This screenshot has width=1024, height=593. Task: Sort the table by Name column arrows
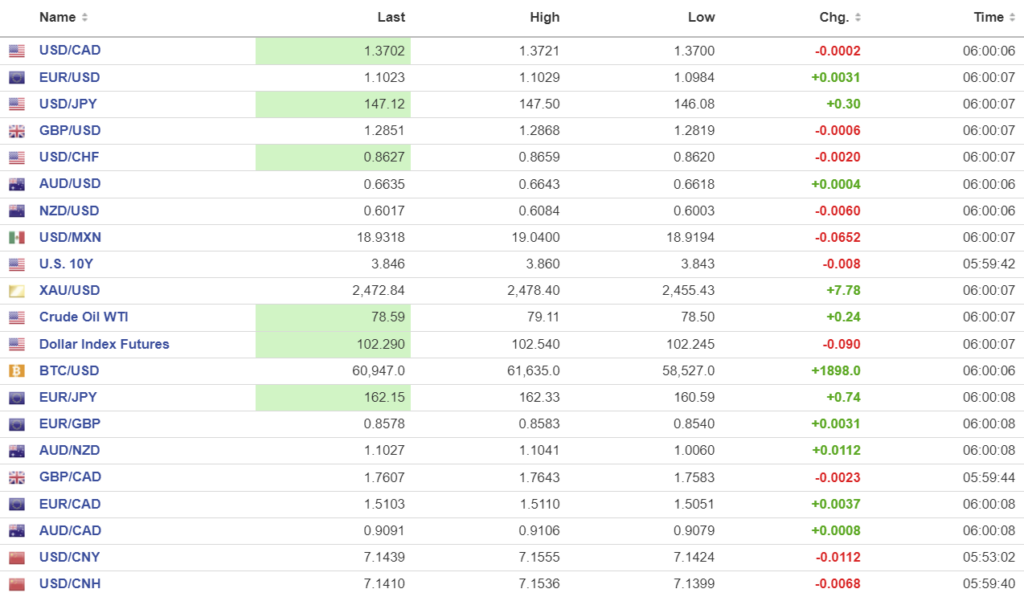coord(84,18)
